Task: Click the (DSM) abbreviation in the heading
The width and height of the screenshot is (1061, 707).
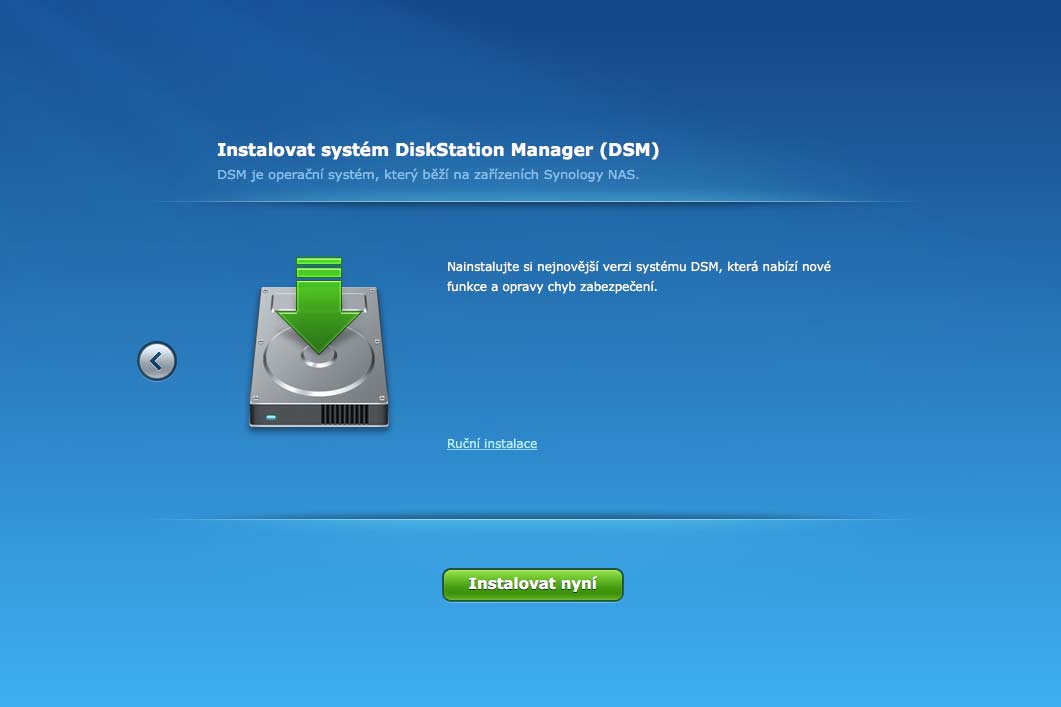Action: (630, 150)
